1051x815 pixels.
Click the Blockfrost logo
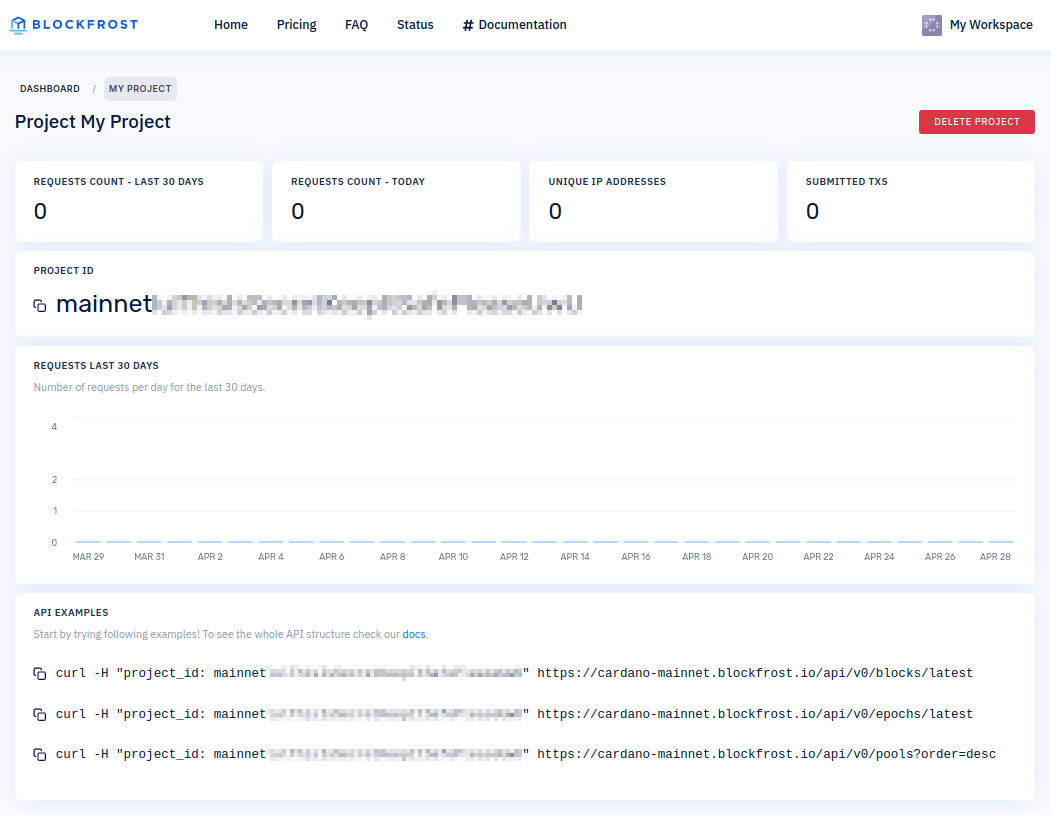(74, 25)
